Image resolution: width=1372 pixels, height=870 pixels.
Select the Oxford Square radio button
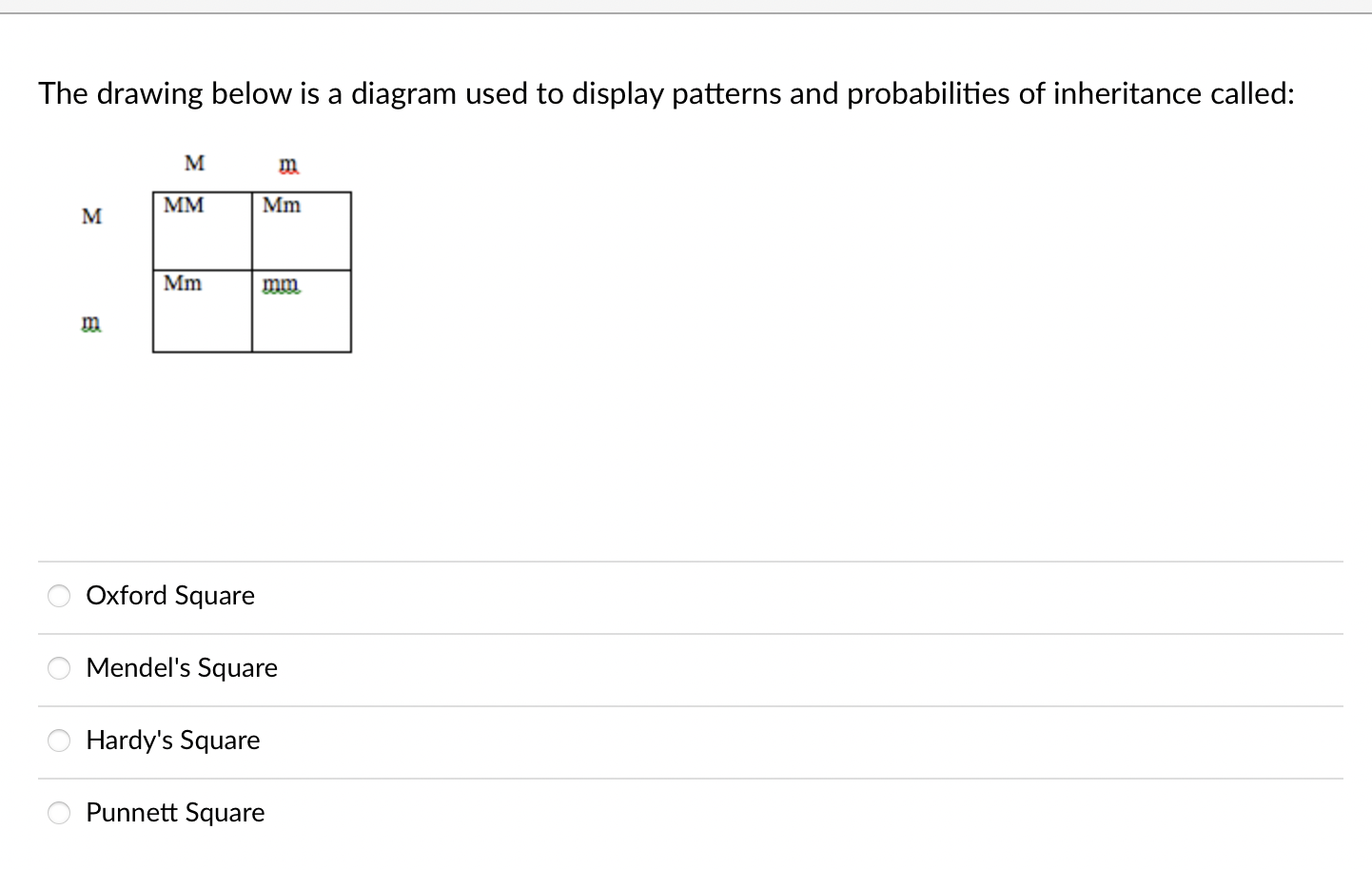tap(58, 596)
